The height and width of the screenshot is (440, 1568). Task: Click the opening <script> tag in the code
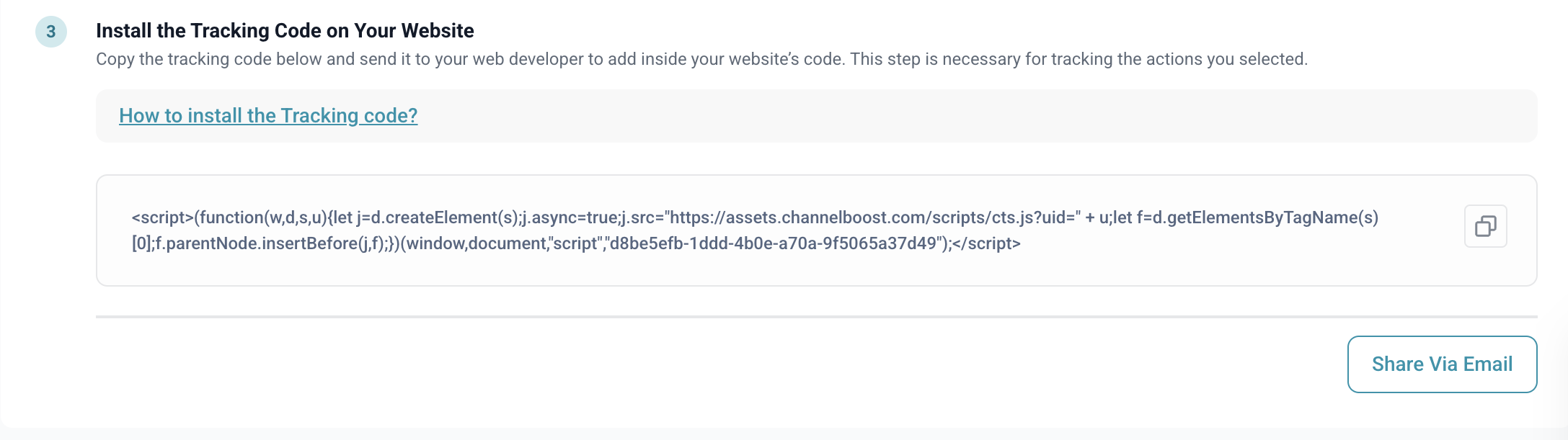point(162,217)
